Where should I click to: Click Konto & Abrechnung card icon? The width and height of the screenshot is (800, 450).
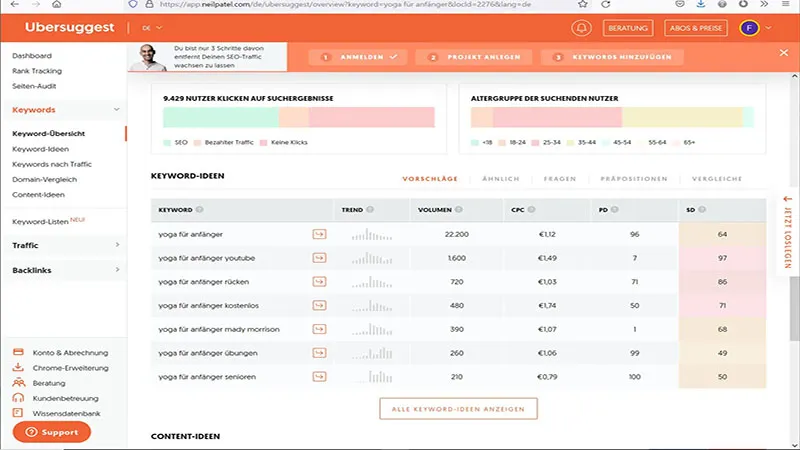click(18, 352)
